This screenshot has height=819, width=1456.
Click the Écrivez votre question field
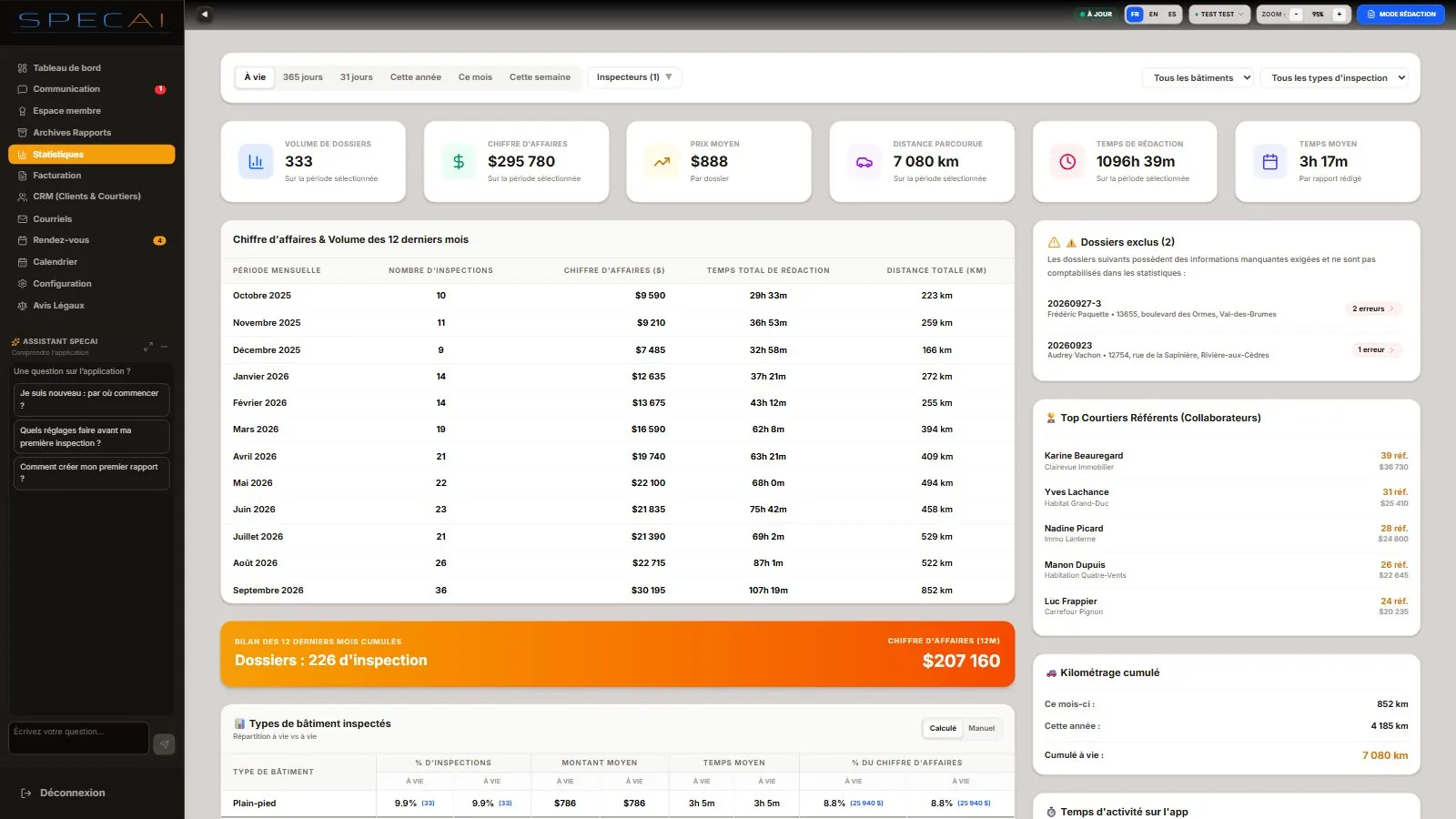tap(78, 738)
